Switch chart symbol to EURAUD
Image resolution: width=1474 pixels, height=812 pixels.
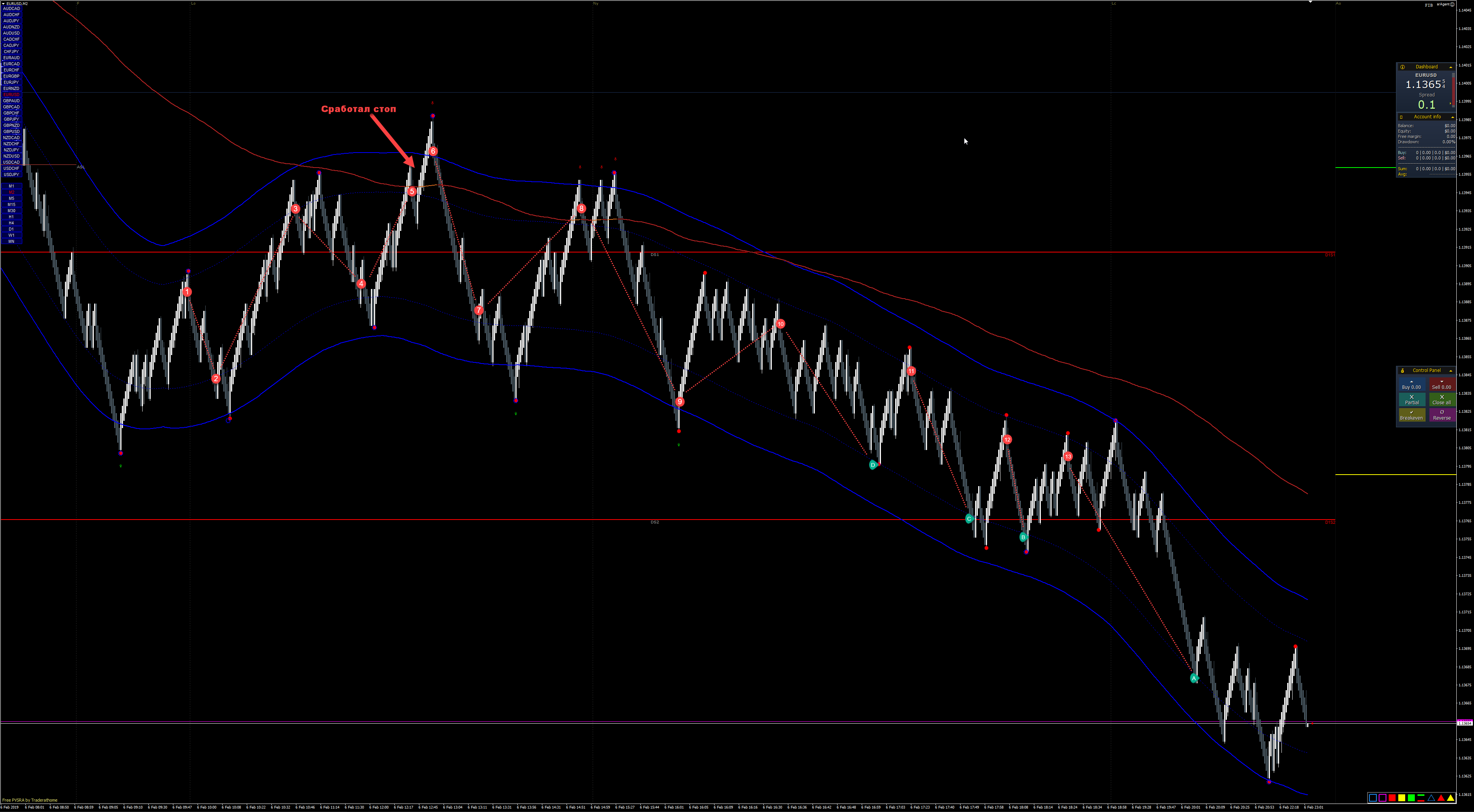click(x=12, y=58)
